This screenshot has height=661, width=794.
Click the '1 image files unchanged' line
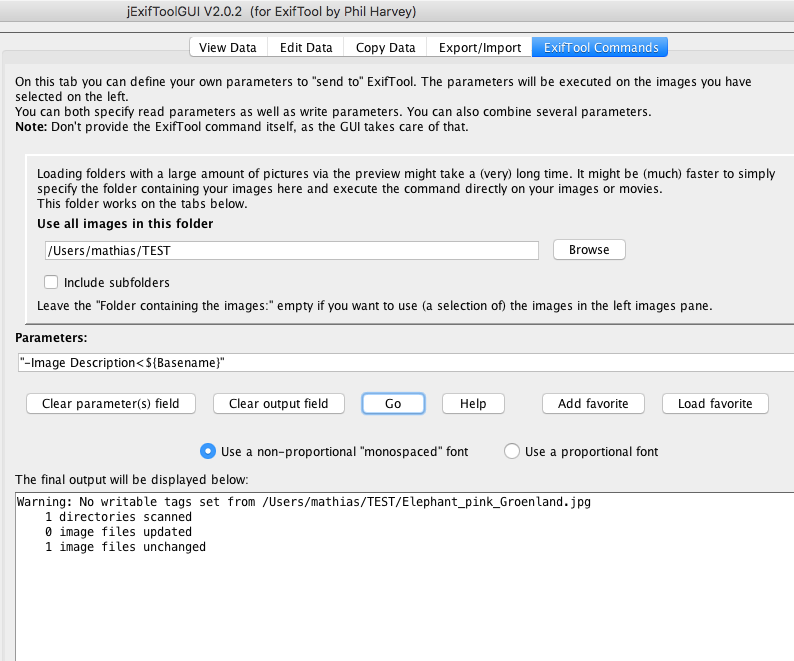tap(125, 547)
